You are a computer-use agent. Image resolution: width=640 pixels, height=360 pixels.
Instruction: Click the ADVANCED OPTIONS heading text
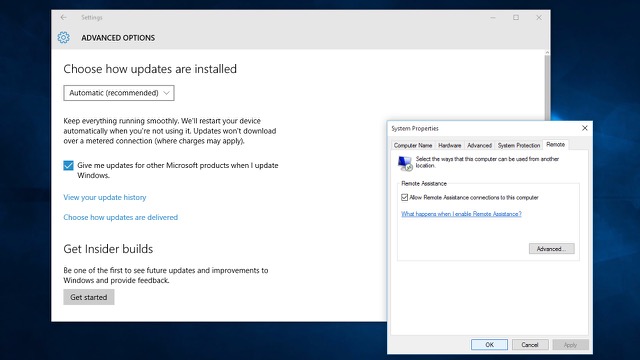coord(118,38)
